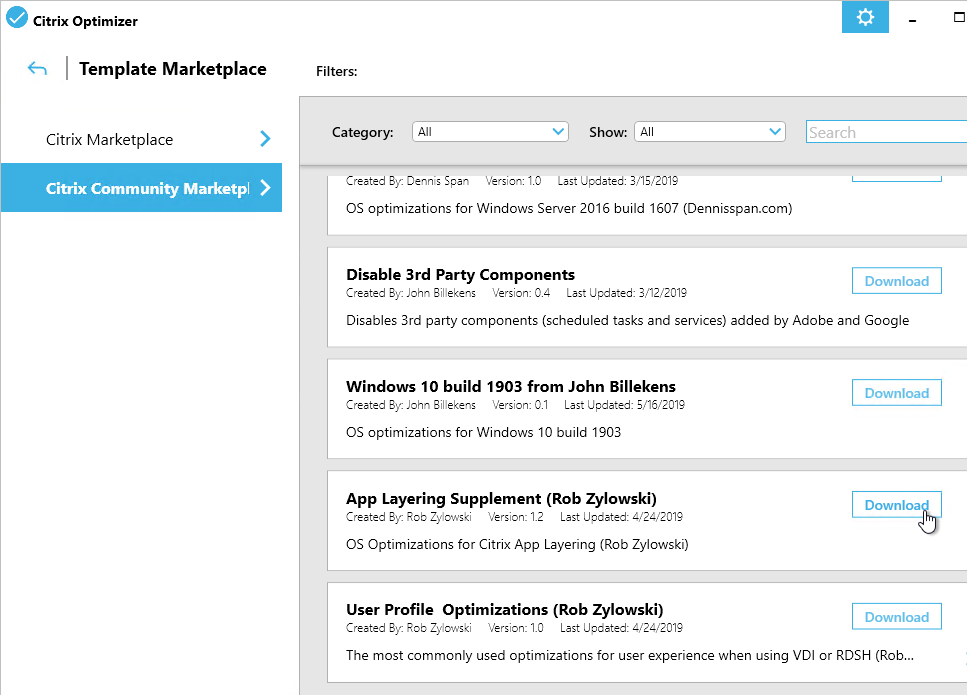The width and height of the screenshot is (967, 695).
Task: Select the Citrix Marketplace tab
Action: coord(141,139)
